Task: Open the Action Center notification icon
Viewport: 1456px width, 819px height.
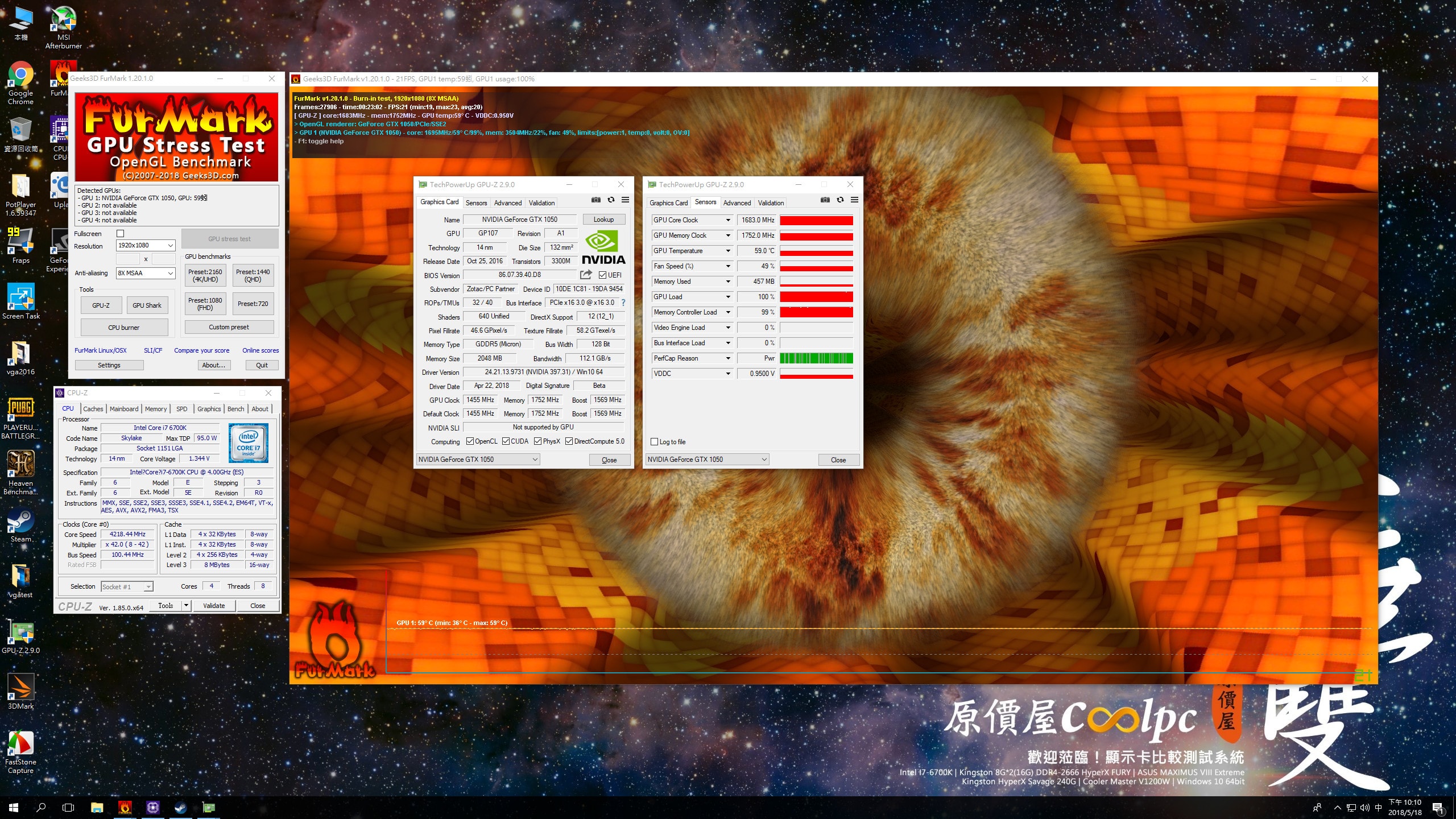Action: [x=1438, y=808]
